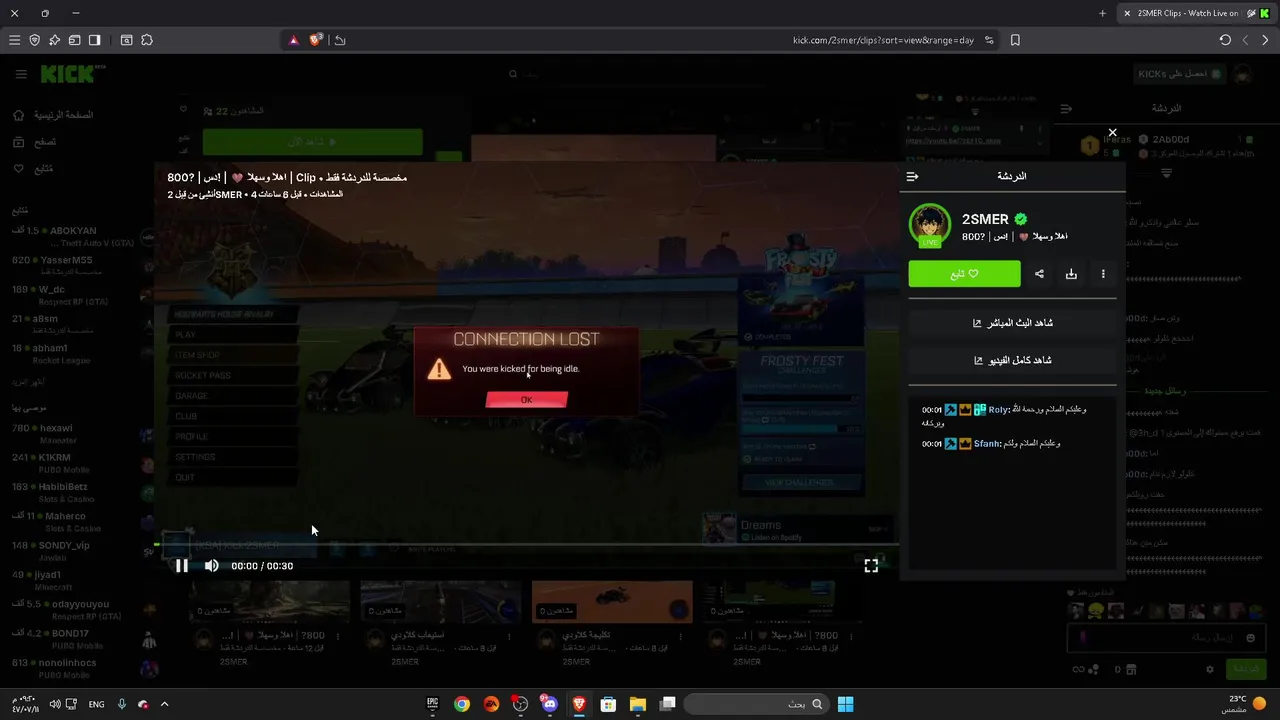
Task: Download the clip via download icon
Action: (x=1071, y=274)
